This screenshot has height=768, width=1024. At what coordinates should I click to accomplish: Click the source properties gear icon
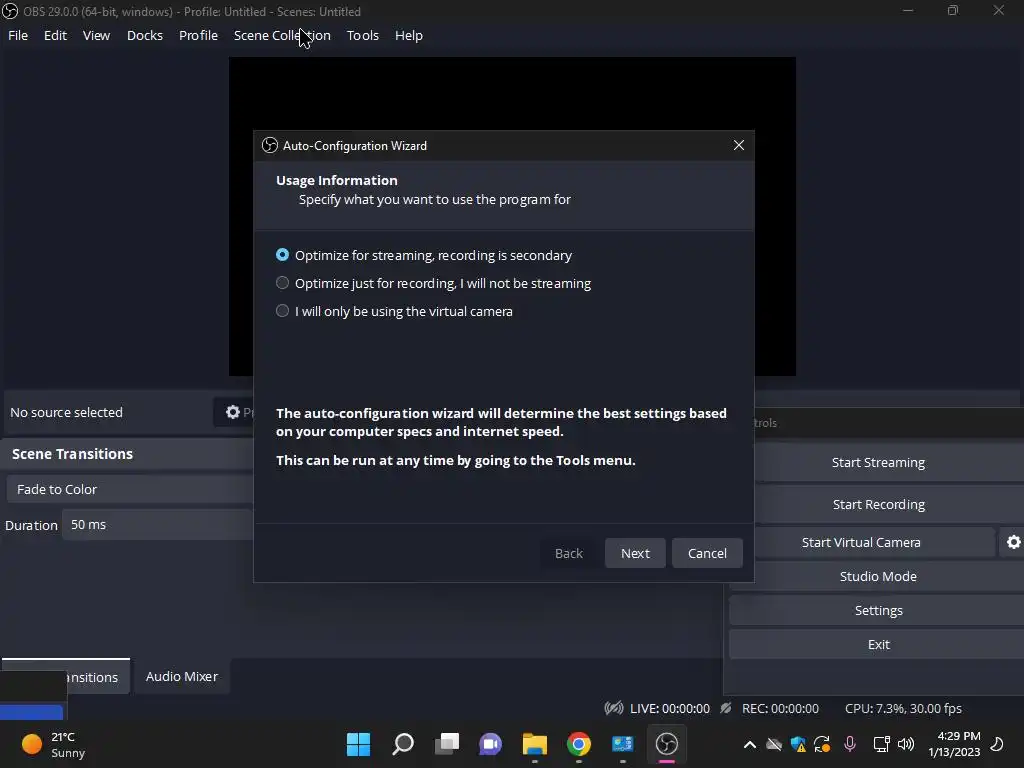pos(233,412)
